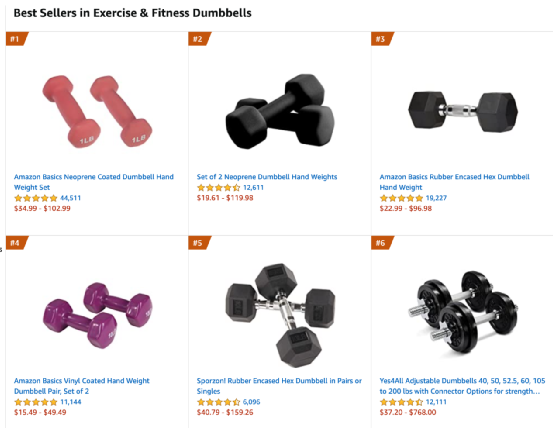Open star rating of Amazon Basics Neoprene set
The image size is (553, 428).
pyautogui.click(x=36, y=198)
